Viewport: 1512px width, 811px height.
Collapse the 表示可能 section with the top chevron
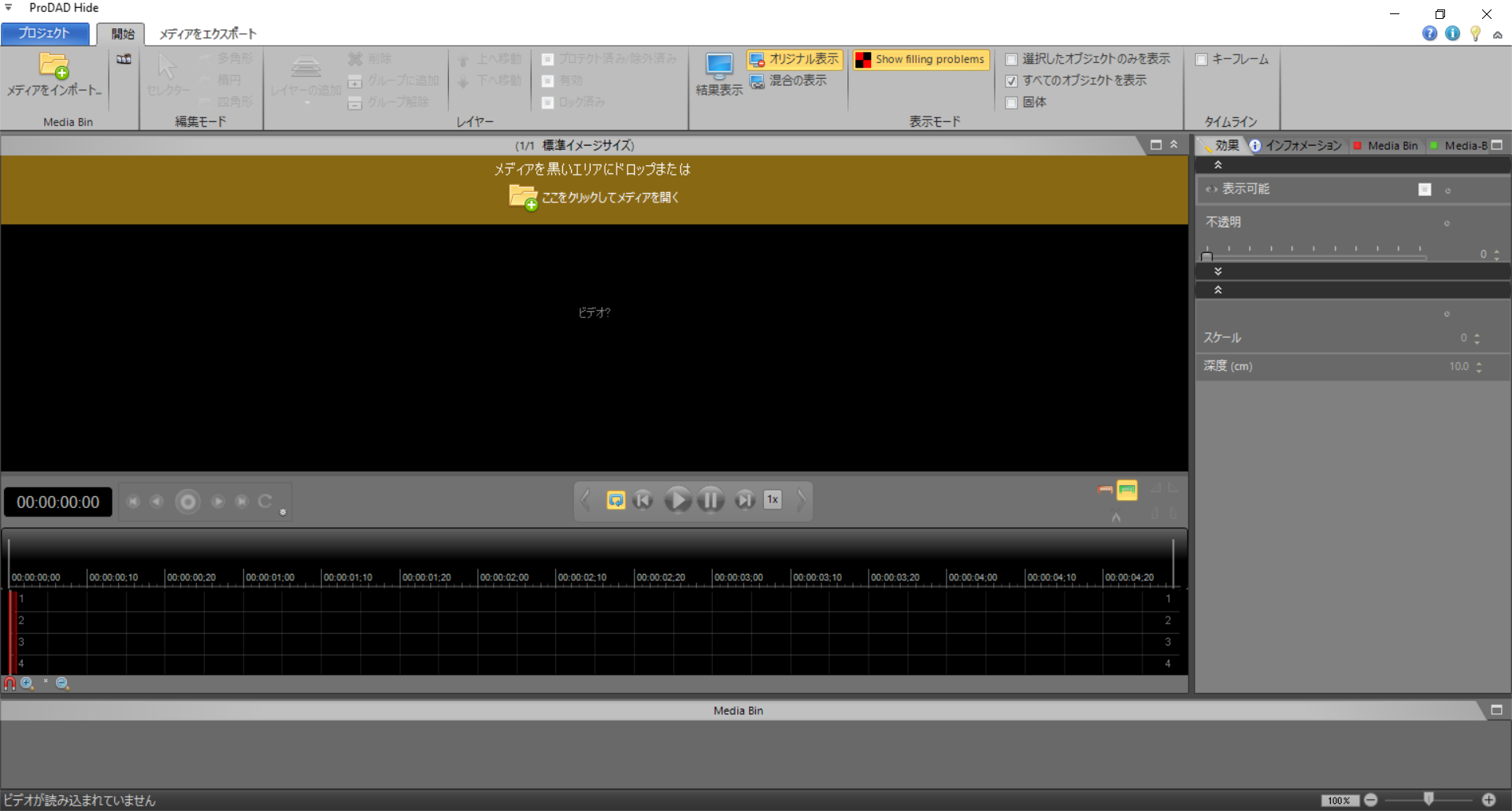point(1217,165)
